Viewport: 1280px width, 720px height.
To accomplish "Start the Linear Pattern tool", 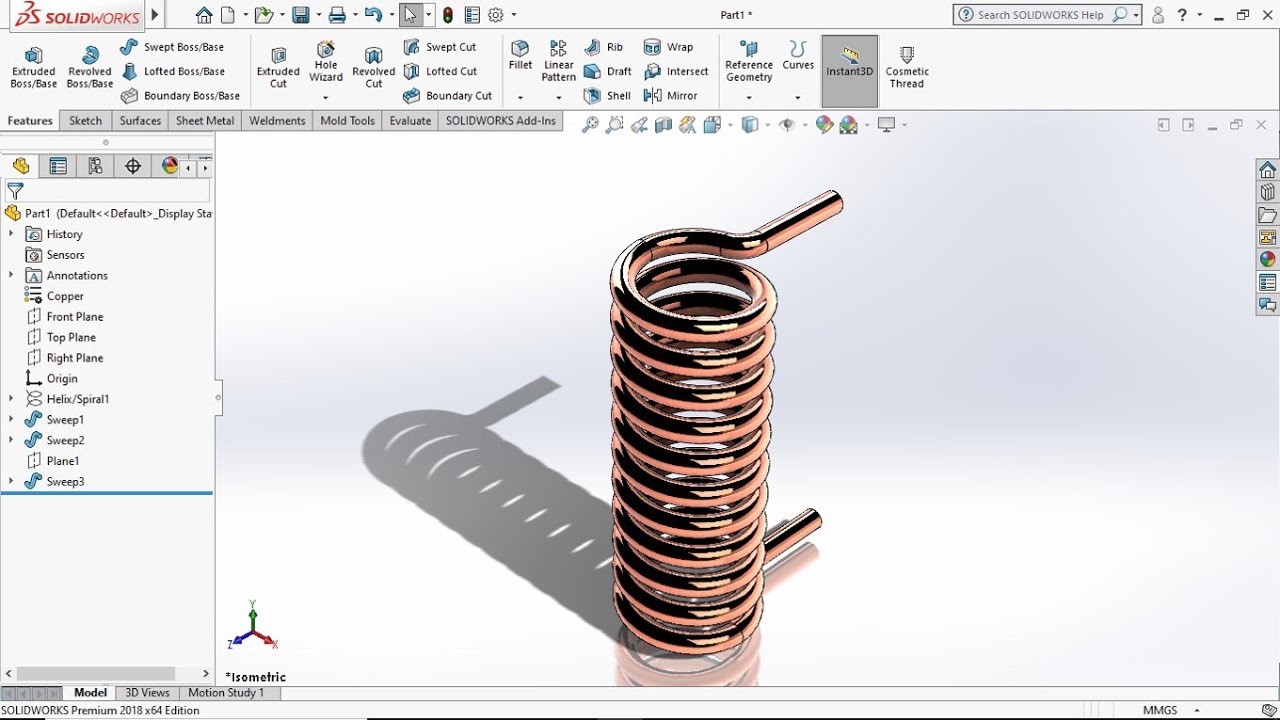I will 558,62.
